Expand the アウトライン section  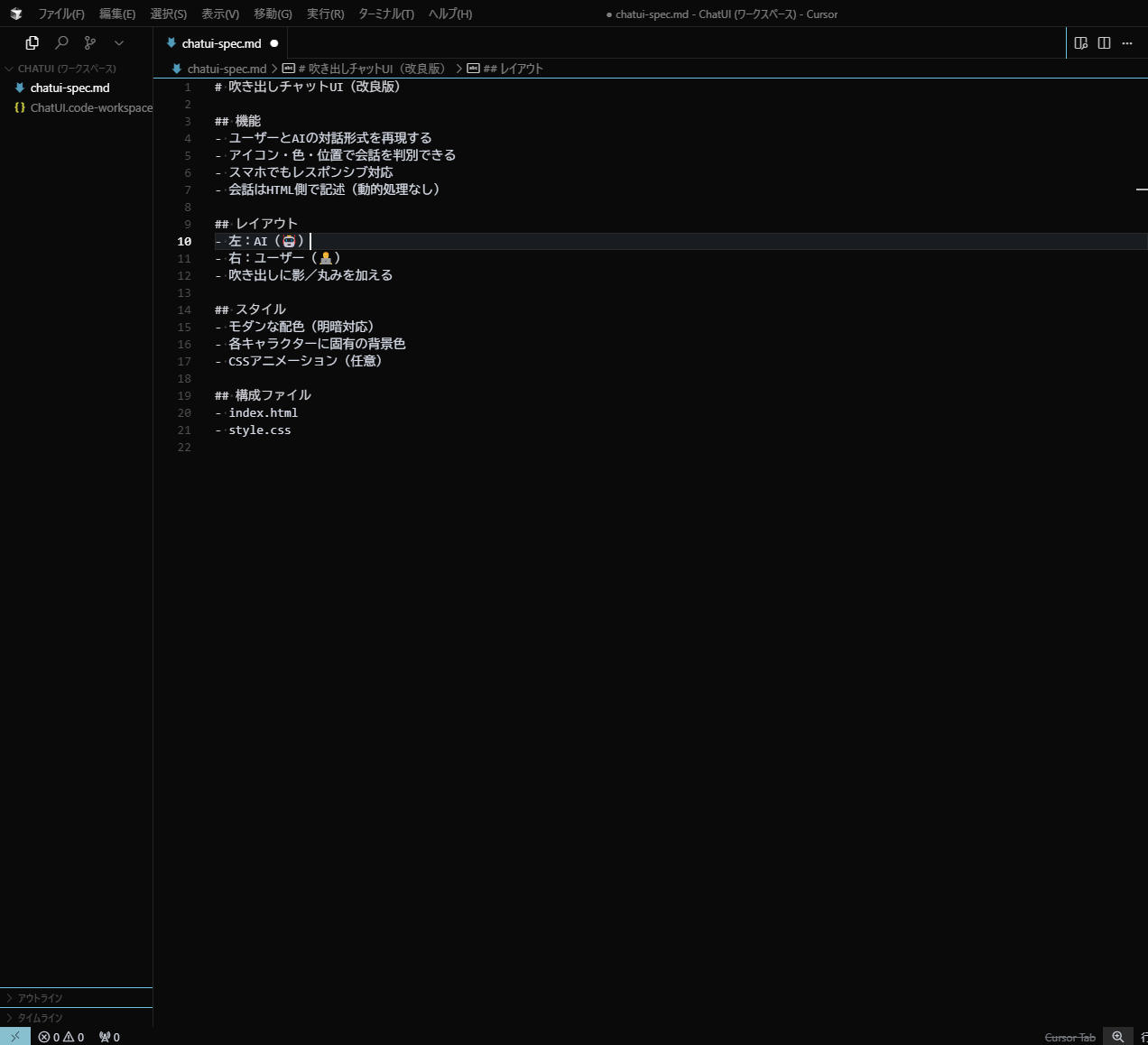pos(40,998)
